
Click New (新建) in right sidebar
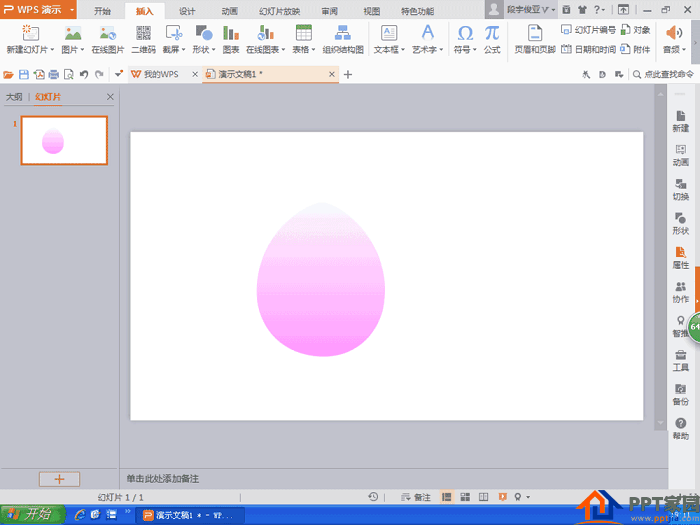(x=680, y=121)
